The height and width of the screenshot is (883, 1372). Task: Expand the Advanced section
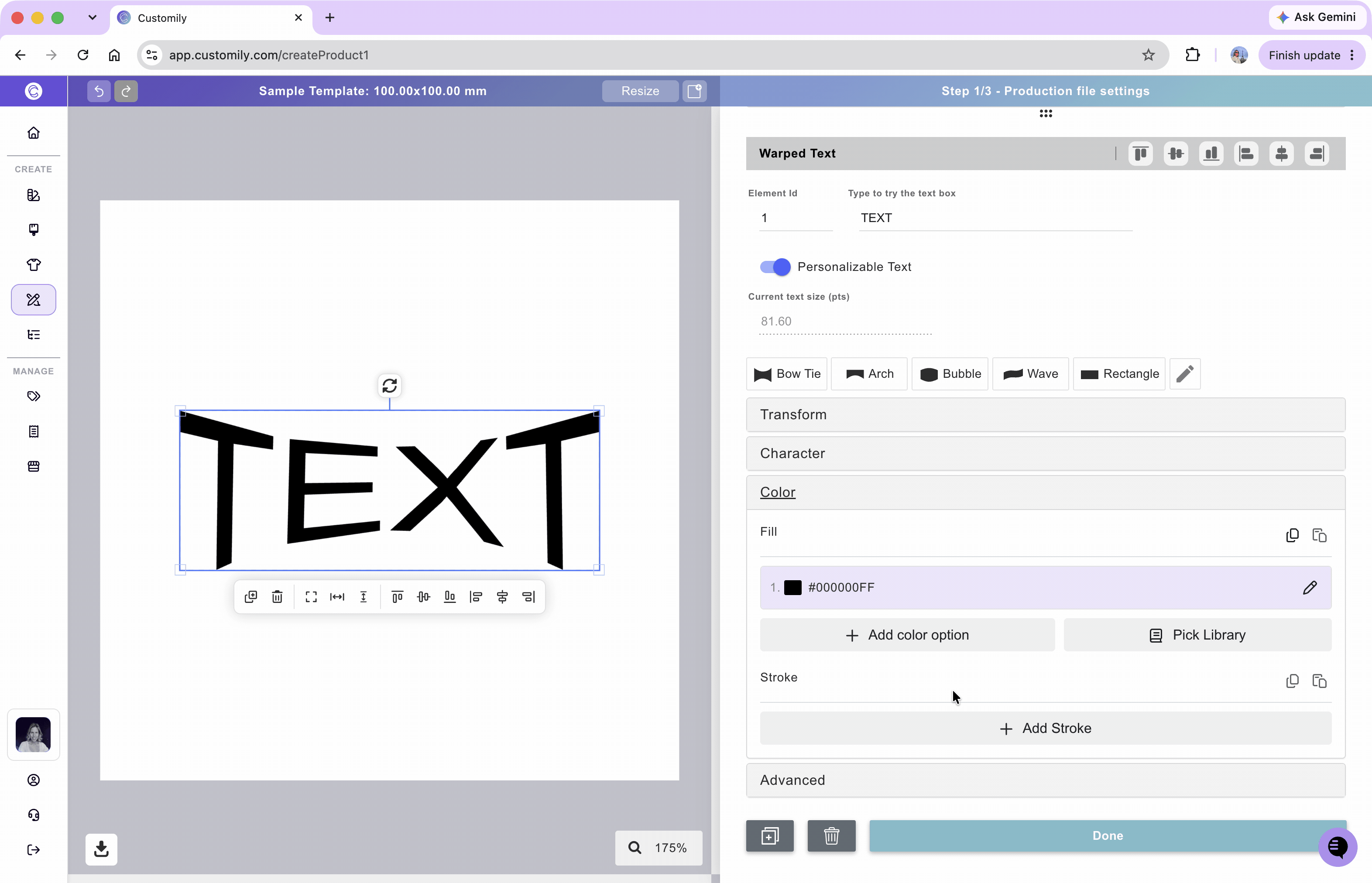1045,780
